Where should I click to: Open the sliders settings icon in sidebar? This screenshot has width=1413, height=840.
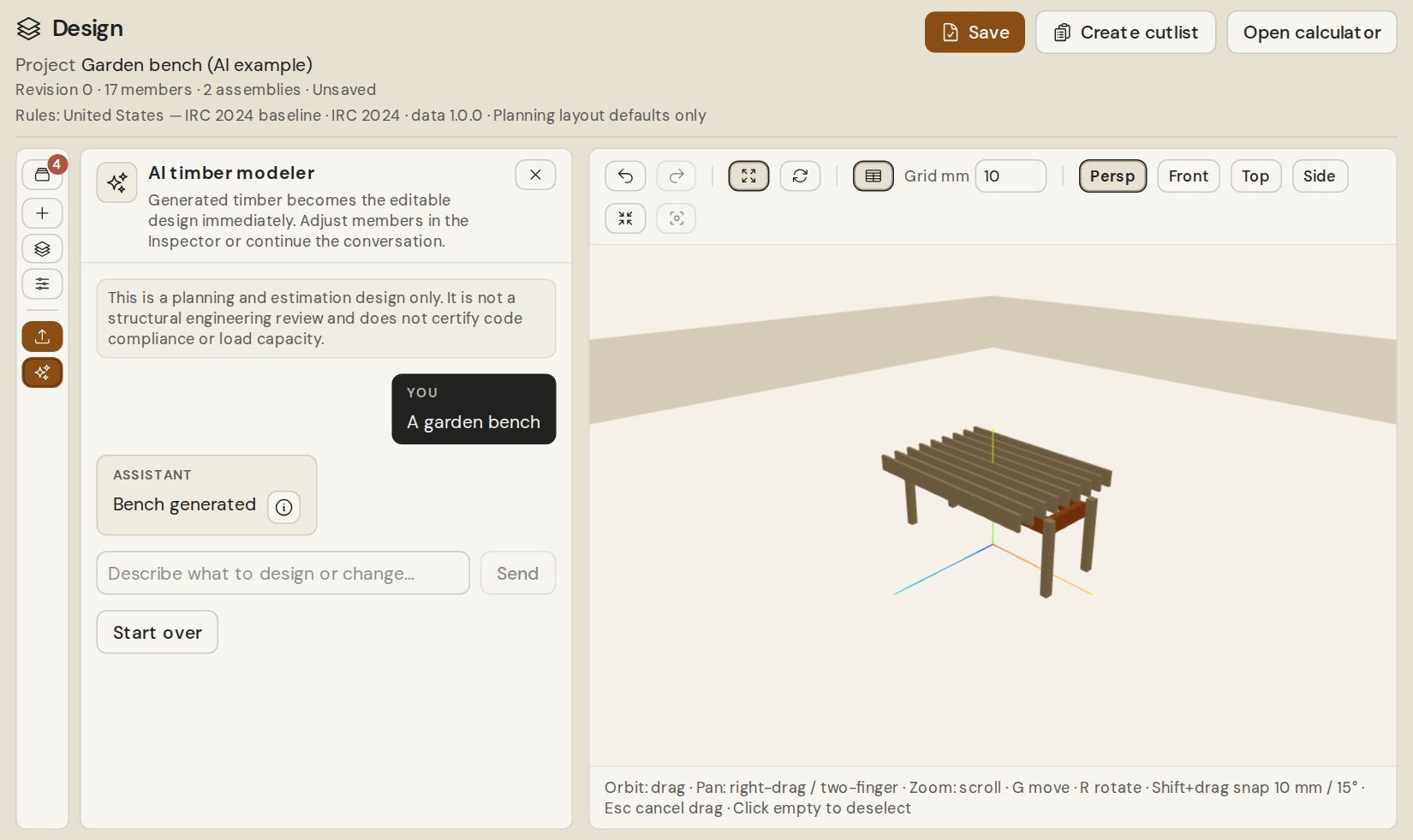42,284
